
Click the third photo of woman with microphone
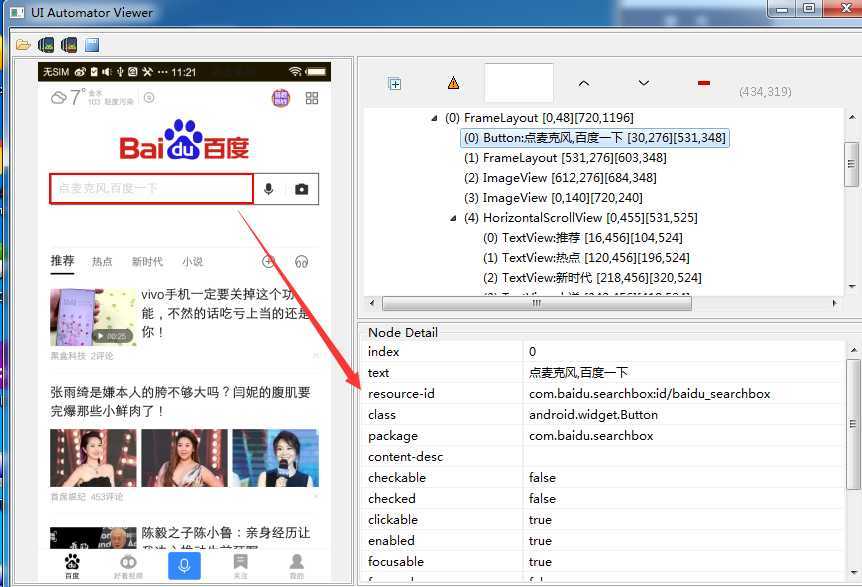tap(275, 458)
